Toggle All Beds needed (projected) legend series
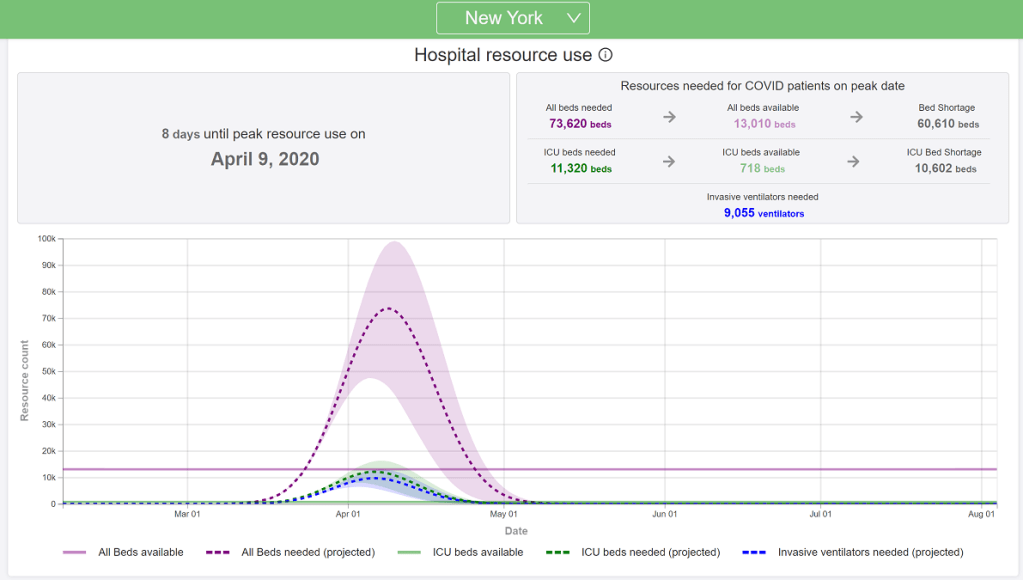Screen dimensions: 1023x580 tap(308, 552)
